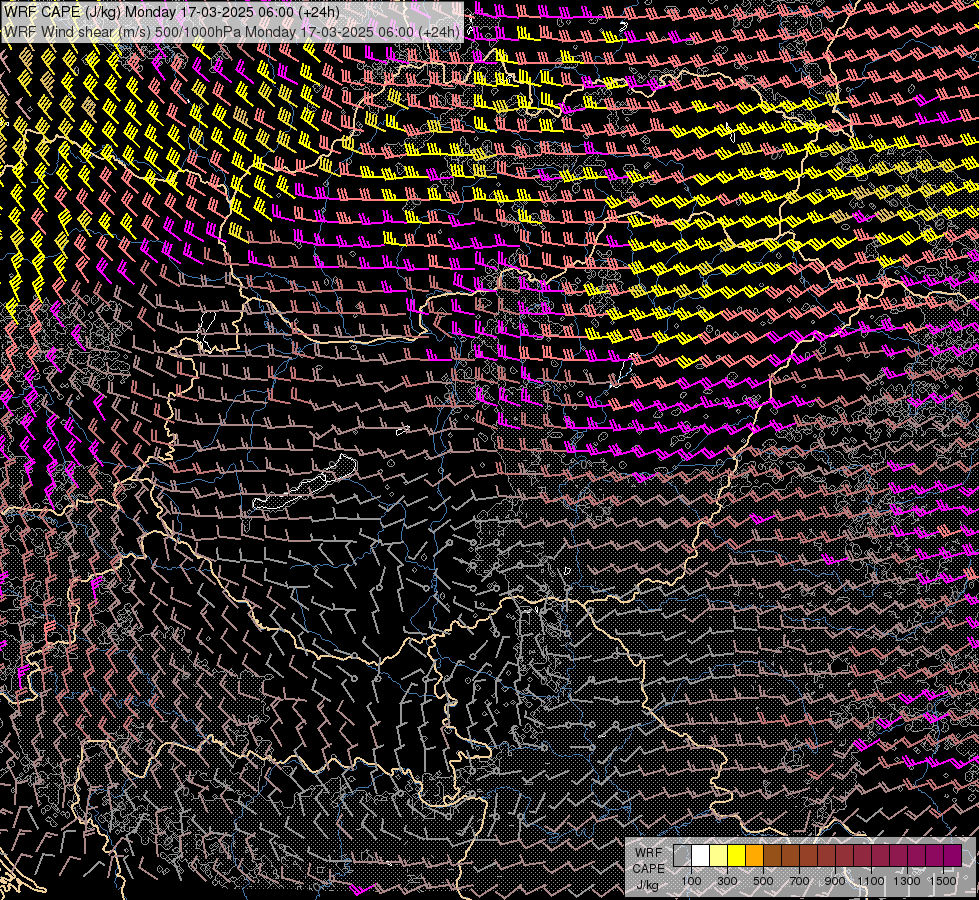The height and width of the screenshot is (900, 979).
Task: Click the '900' legend value label
Action: point(835,881)
